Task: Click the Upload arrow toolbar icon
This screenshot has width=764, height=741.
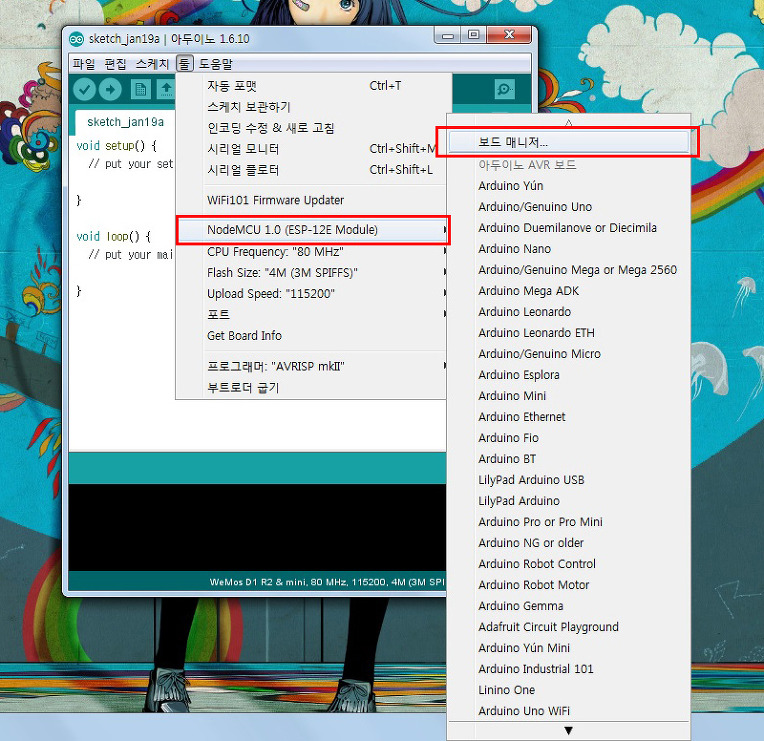Action: (111, 90)
